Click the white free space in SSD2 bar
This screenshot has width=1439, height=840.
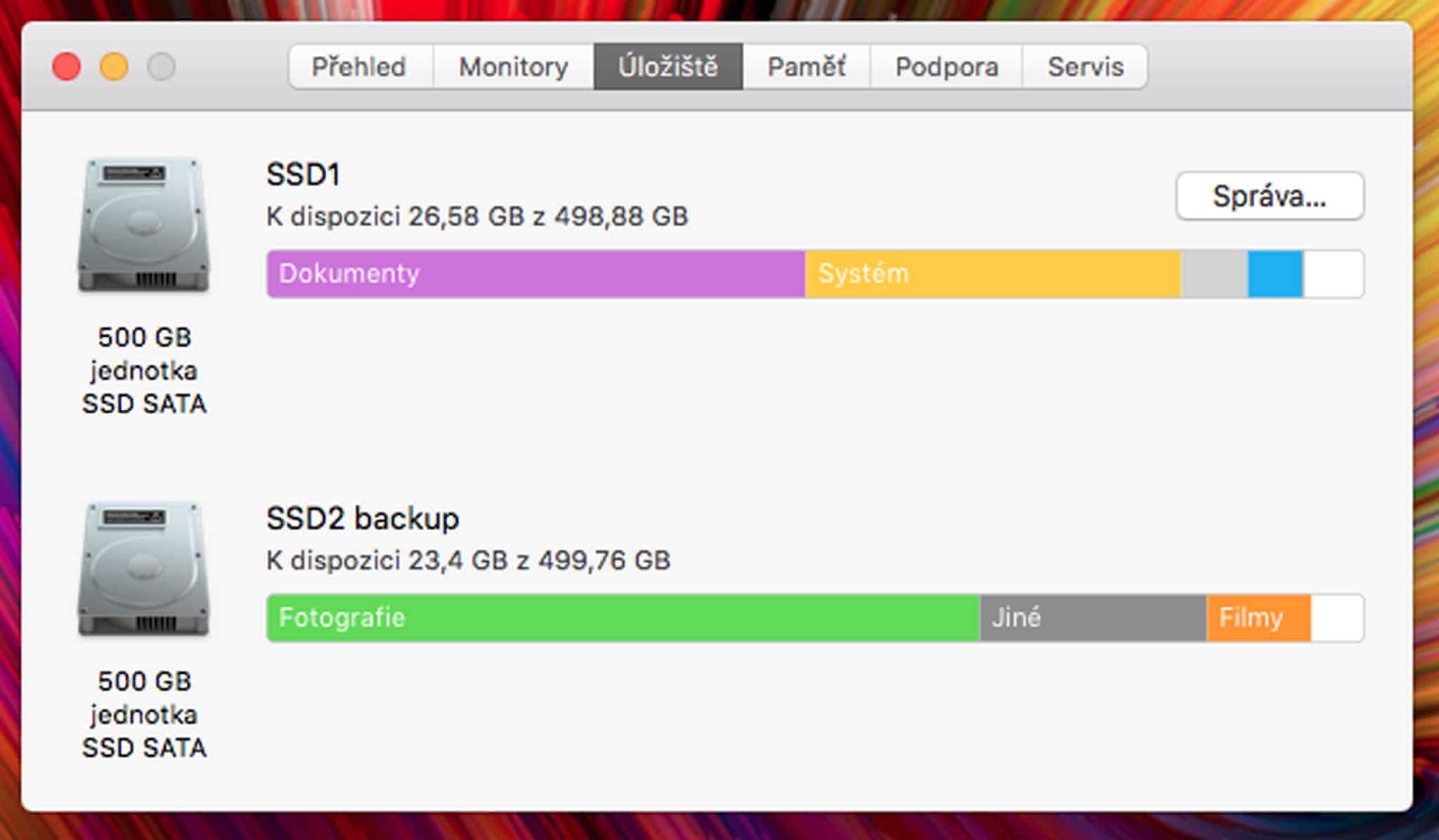click(1336, 618)
